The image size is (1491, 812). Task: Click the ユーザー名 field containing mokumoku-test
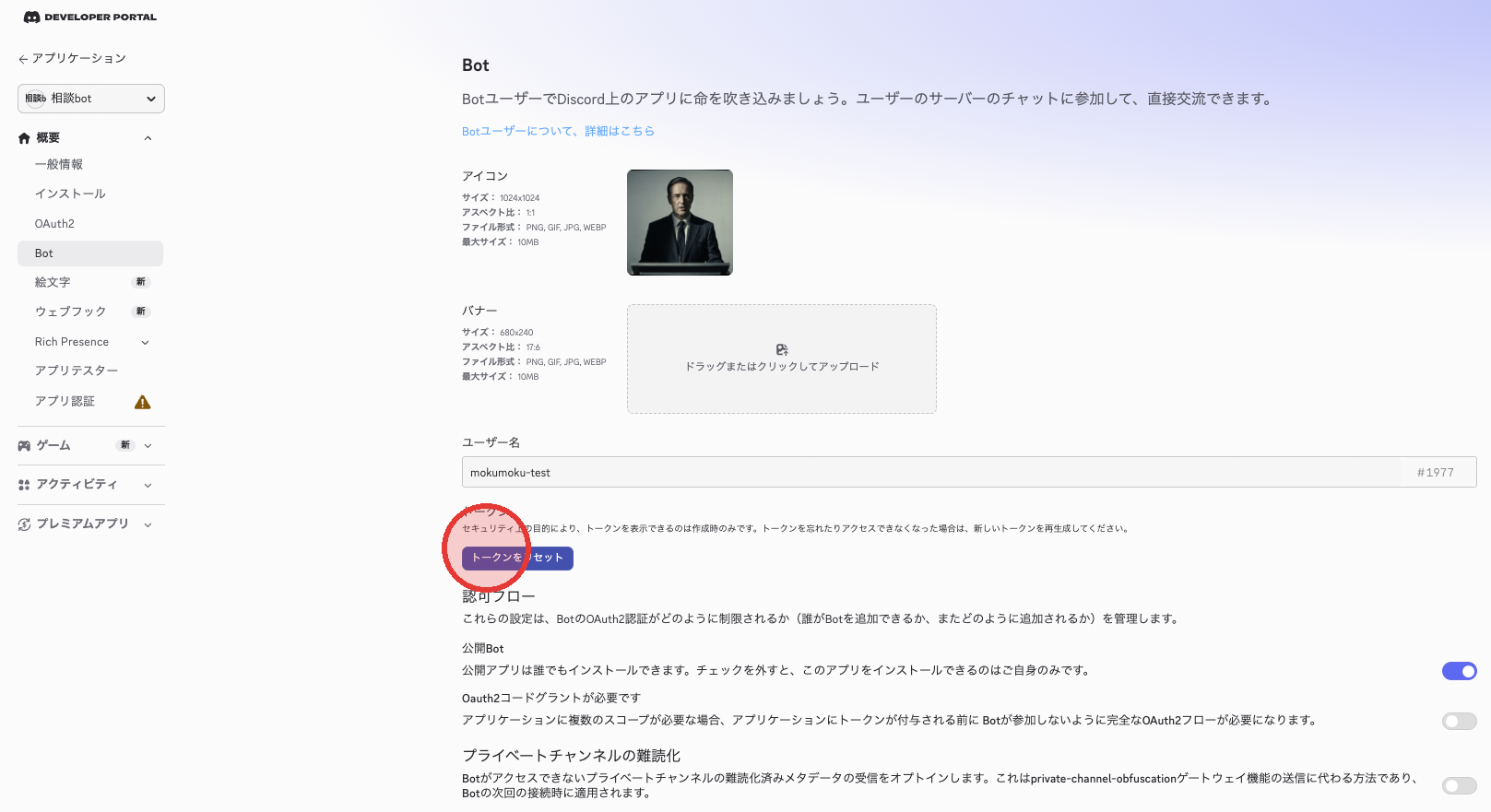[969, 472]
